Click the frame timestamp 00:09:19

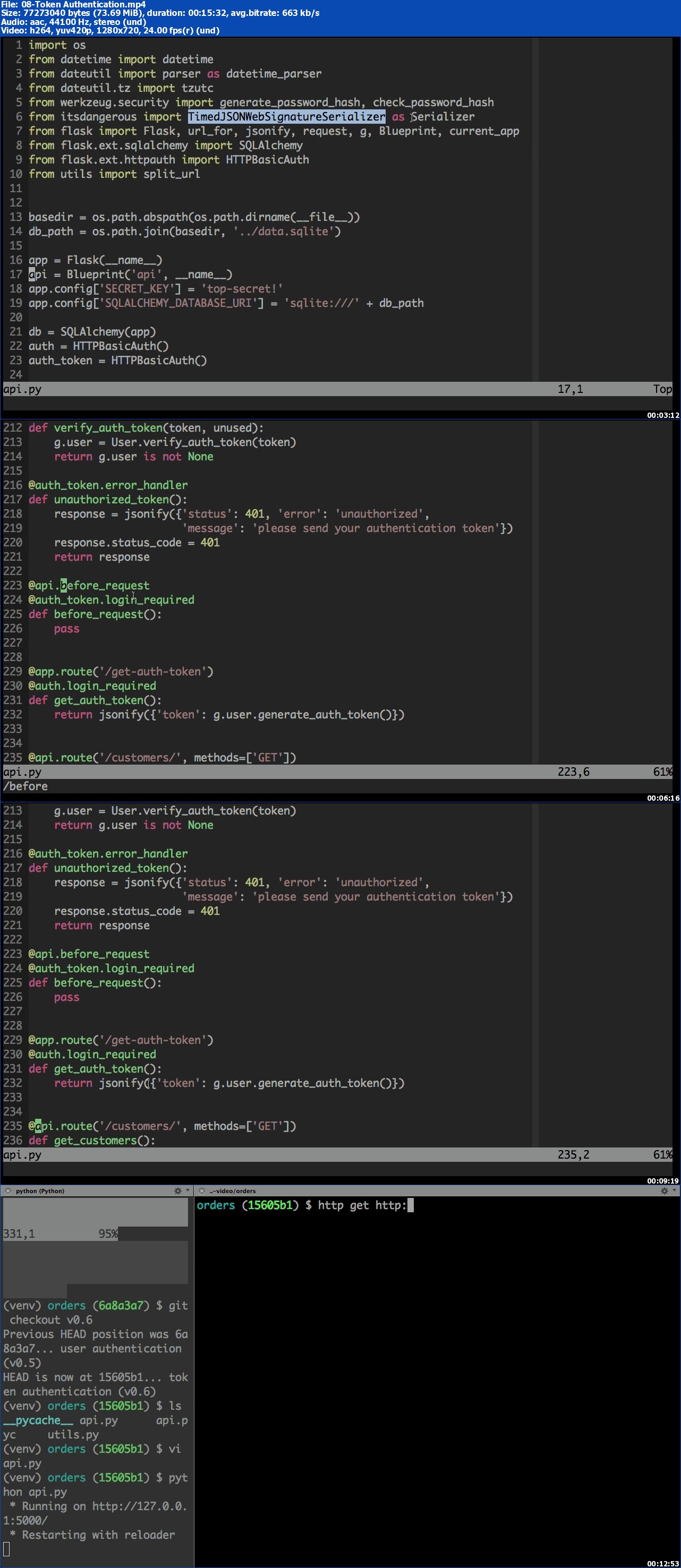click(x=663, y=1181)
